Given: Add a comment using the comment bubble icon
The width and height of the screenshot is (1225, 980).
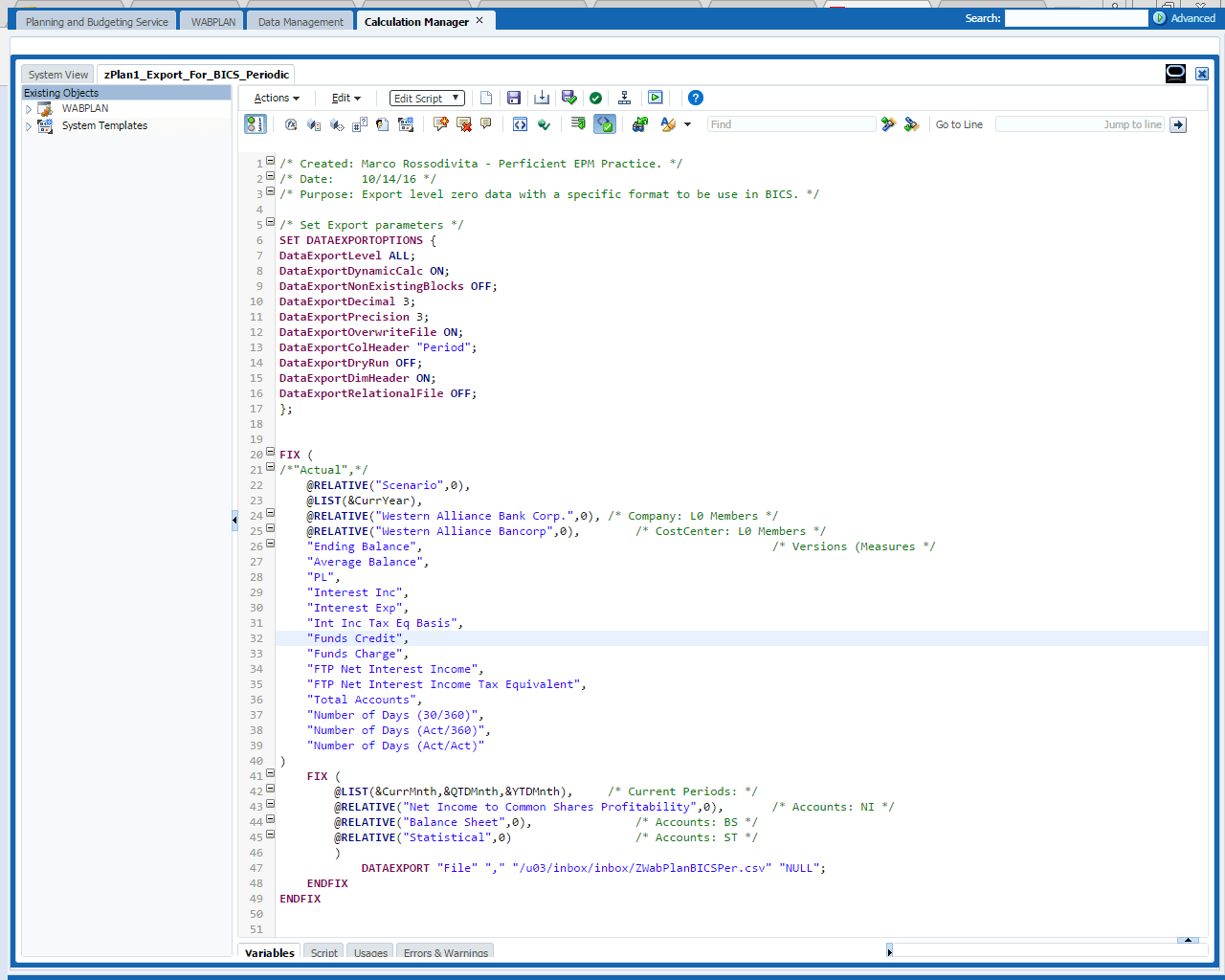Looking at the screenshot, I should [x=485, y=124].
